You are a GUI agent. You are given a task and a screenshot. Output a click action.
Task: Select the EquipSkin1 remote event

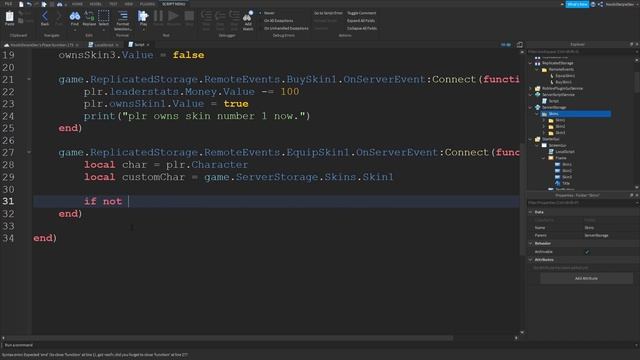[565, 76]
